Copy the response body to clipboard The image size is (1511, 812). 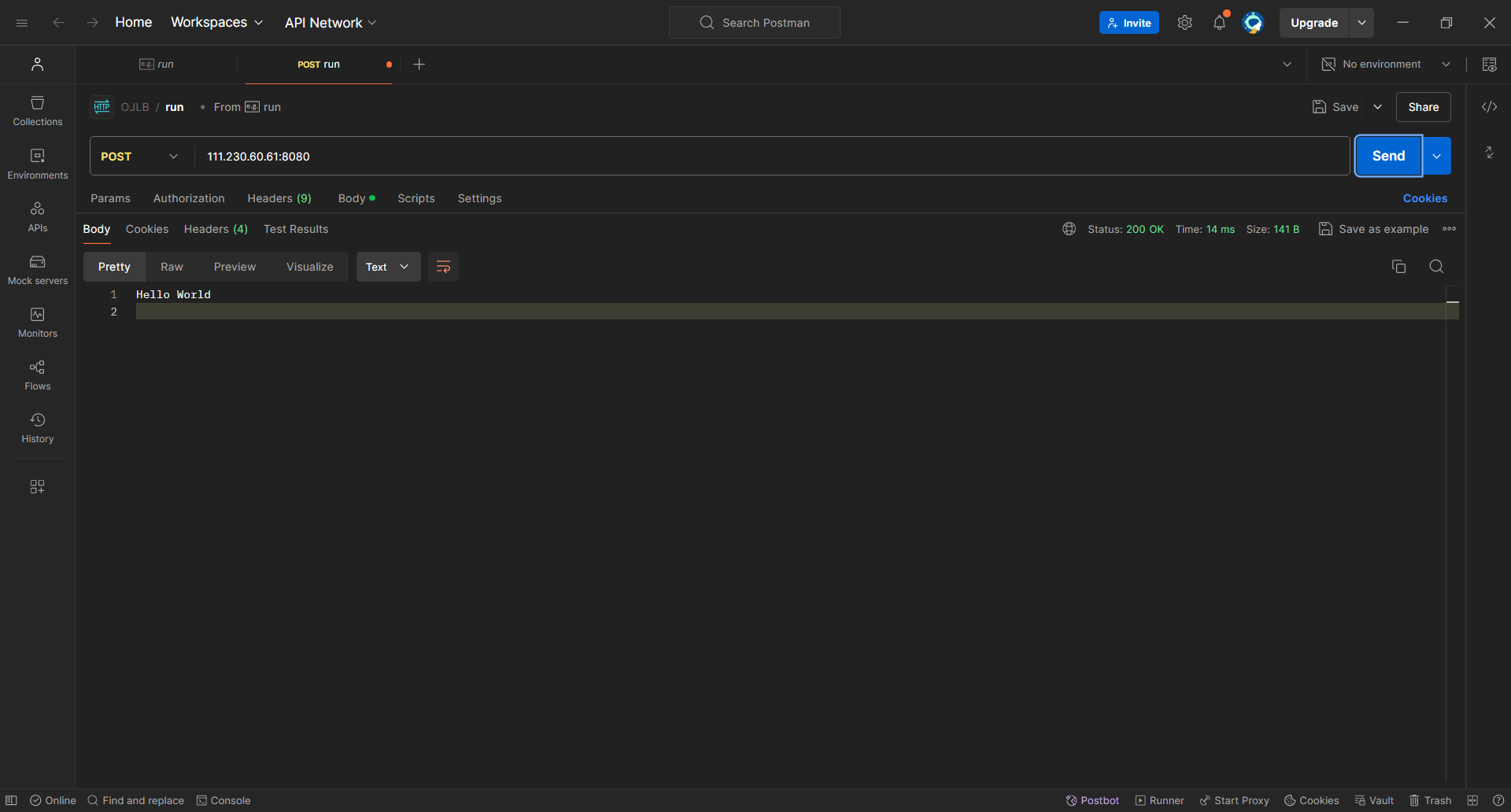(1398, 267)
